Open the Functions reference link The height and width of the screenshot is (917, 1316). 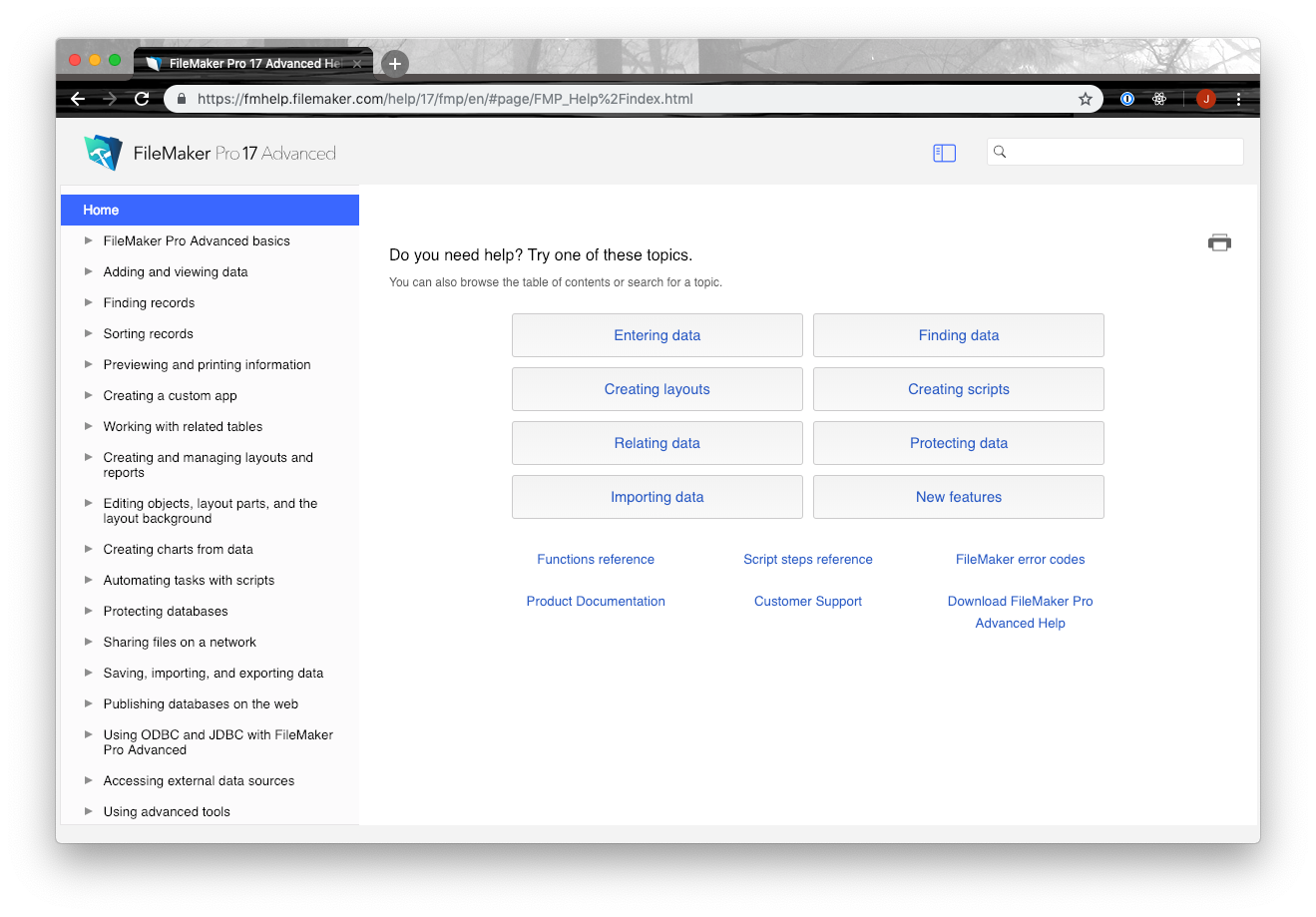pos(596,559)
